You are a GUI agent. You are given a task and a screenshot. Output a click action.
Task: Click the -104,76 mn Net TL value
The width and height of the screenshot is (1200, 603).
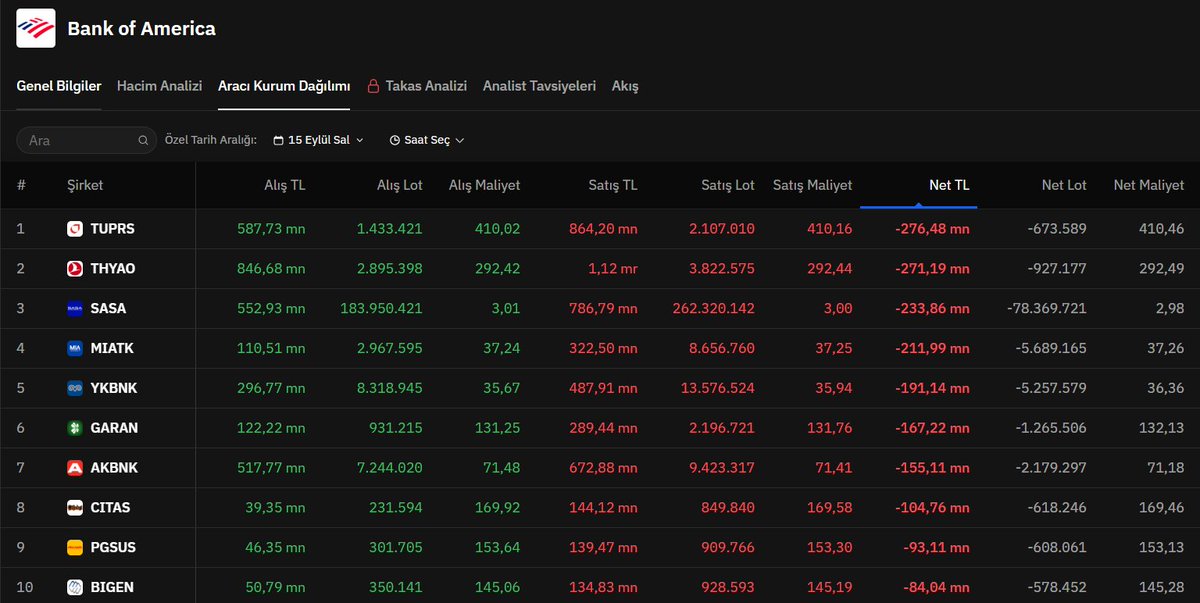(932, 507)
